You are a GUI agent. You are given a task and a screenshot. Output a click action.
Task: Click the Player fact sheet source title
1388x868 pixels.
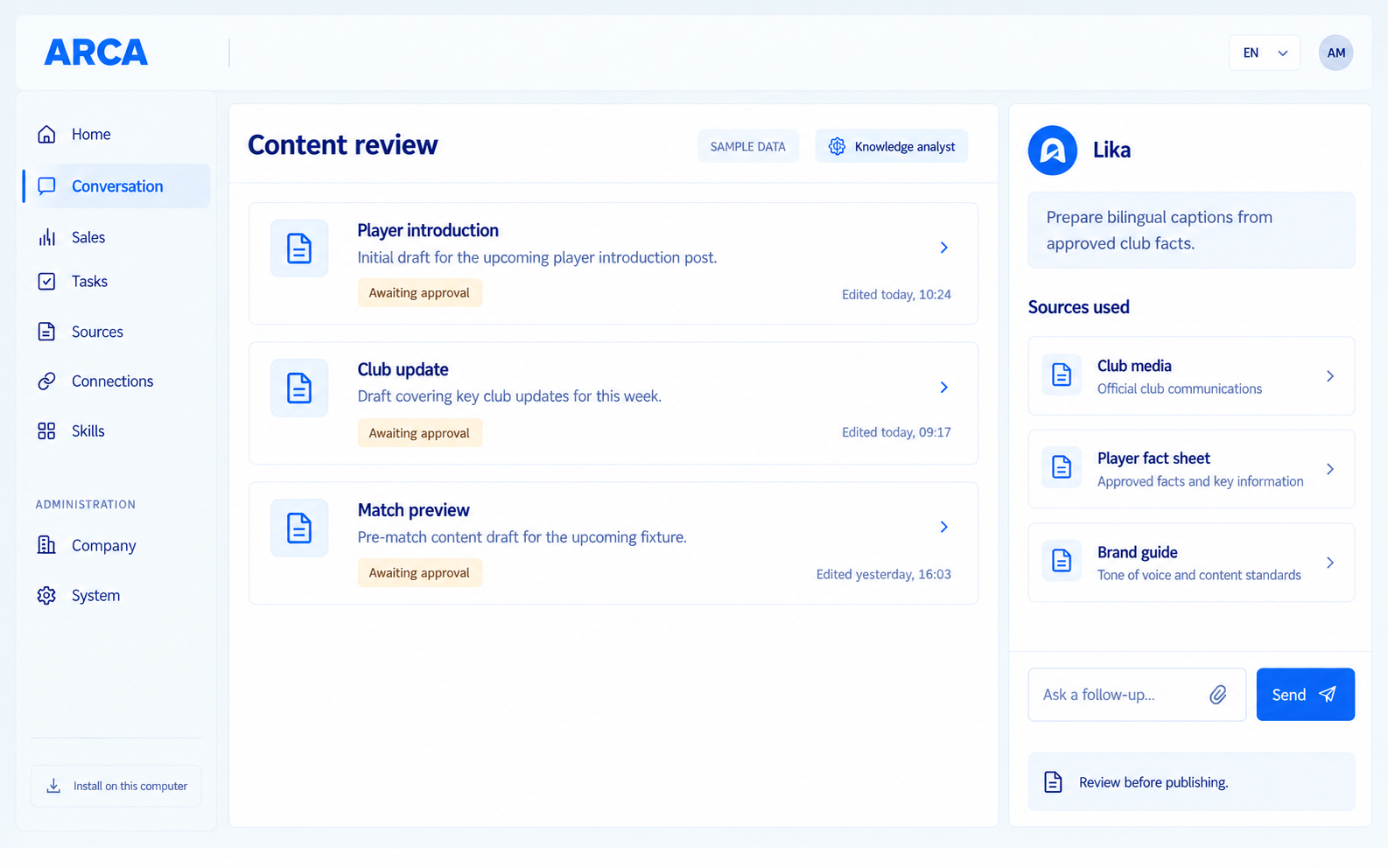(1153, 458)
